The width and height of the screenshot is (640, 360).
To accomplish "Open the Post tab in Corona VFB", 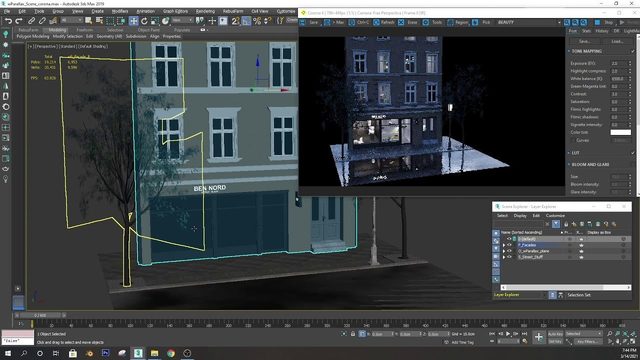I will (x=573, y=31).
